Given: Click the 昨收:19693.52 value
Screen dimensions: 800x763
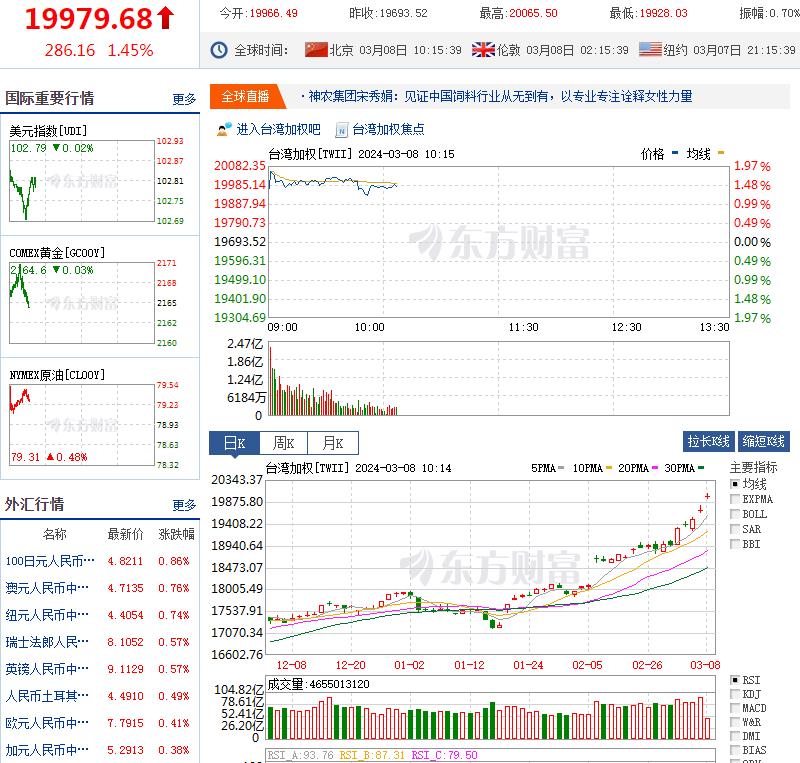Looking at the screenshot, I should 388,13.
